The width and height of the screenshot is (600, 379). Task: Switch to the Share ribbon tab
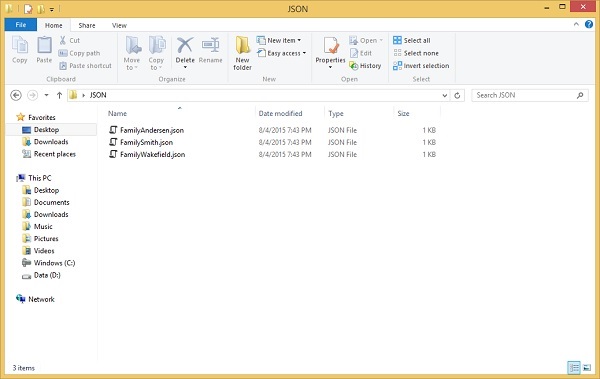pos(87,25)
